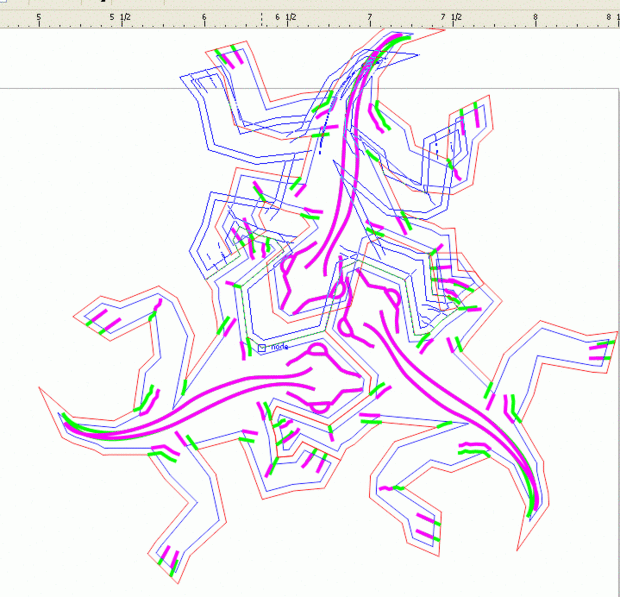Click the "6" mark on the ruler

click(x=204, y=17)
